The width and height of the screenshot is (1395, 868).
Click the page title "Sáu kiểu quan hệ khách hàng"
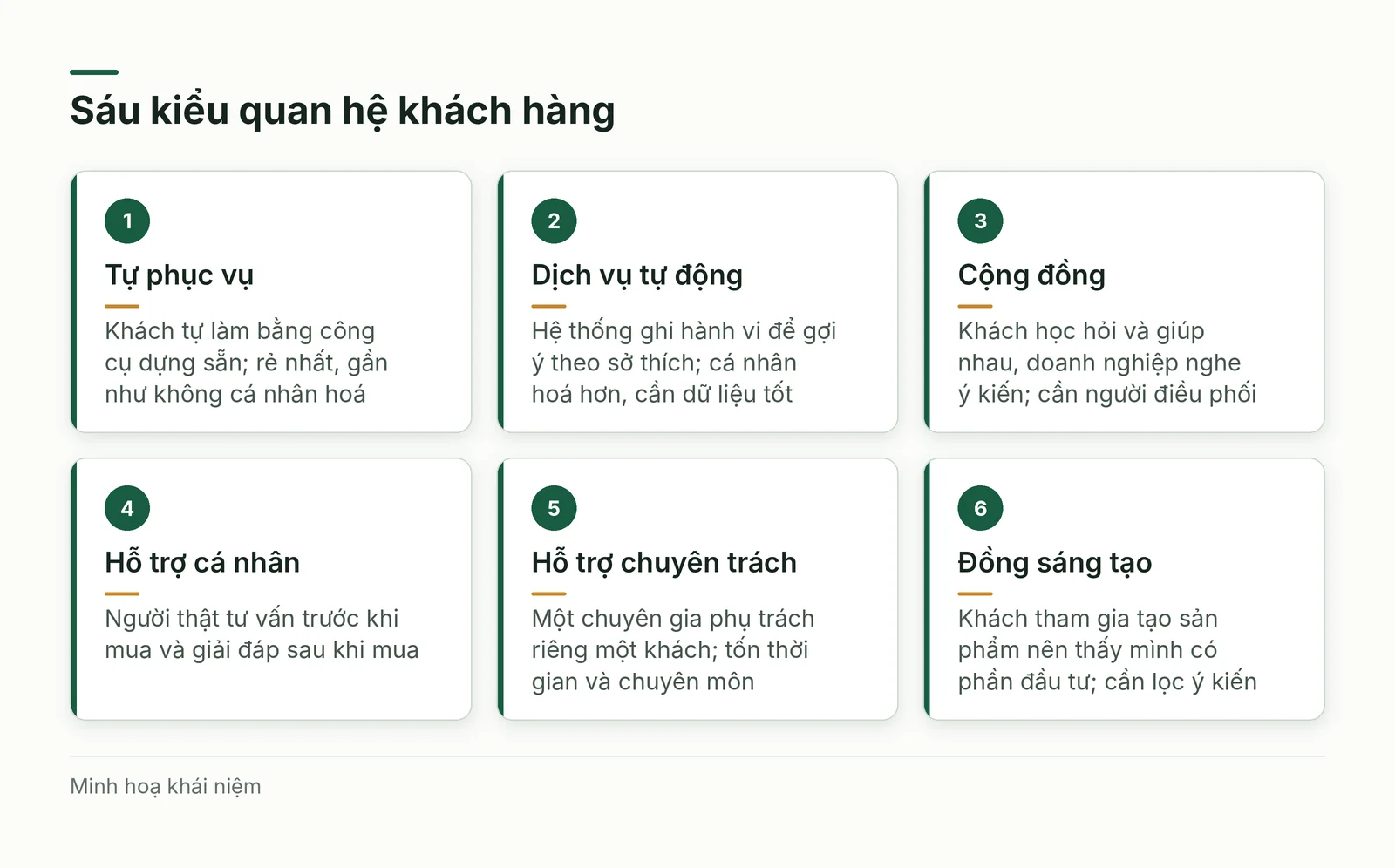(343, 112)
